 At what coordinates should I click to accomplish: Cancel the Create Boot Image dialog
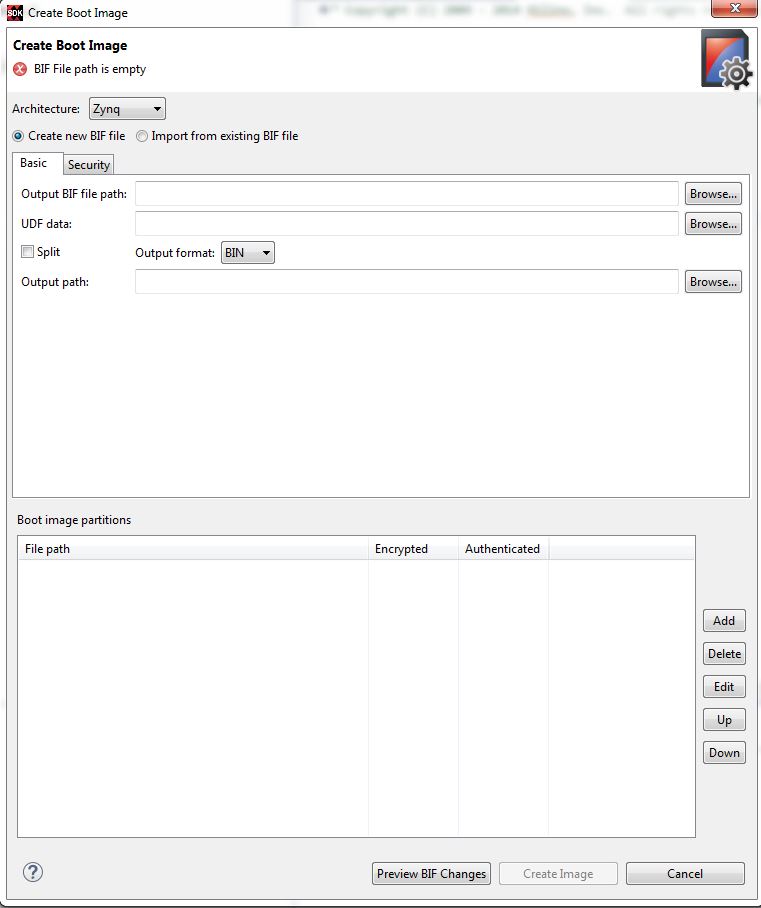[x=685, y=873]
